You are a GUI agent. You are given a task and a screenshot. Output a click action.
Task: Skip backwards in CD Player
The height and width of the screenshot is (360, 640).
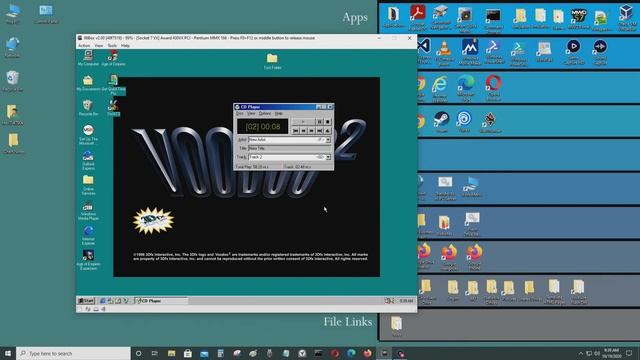coord(304,131)
